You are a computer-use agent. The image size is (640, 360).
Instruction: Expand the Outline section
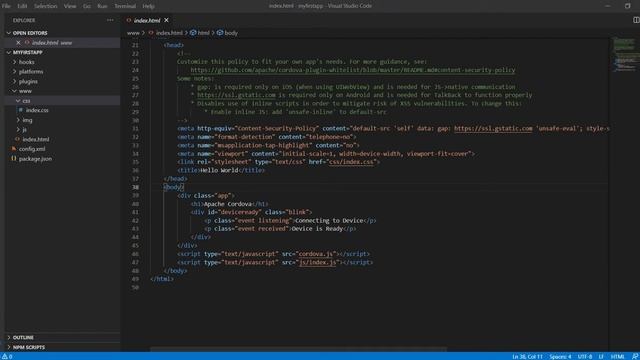[9, 338]
